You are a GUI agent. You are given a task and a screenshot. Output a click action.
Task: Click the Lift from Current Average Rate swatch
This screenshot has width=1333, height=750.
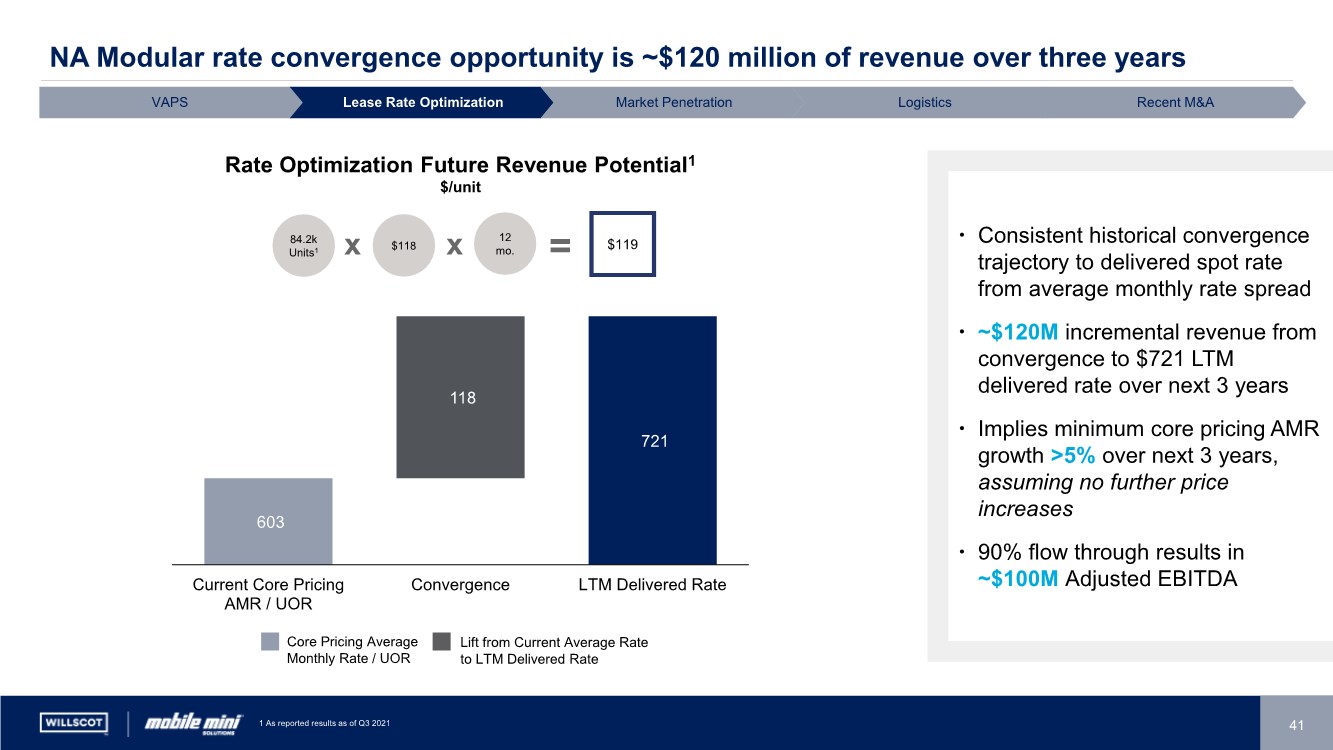point(444,642)
